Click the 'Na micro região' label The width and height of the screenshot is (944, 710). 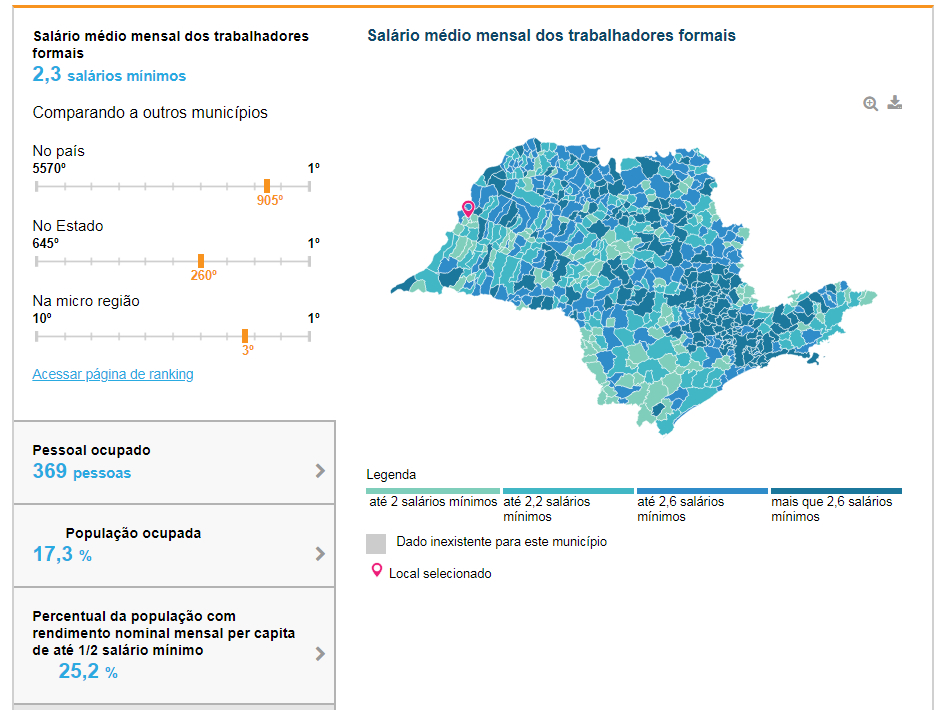[x=86, y=301]
